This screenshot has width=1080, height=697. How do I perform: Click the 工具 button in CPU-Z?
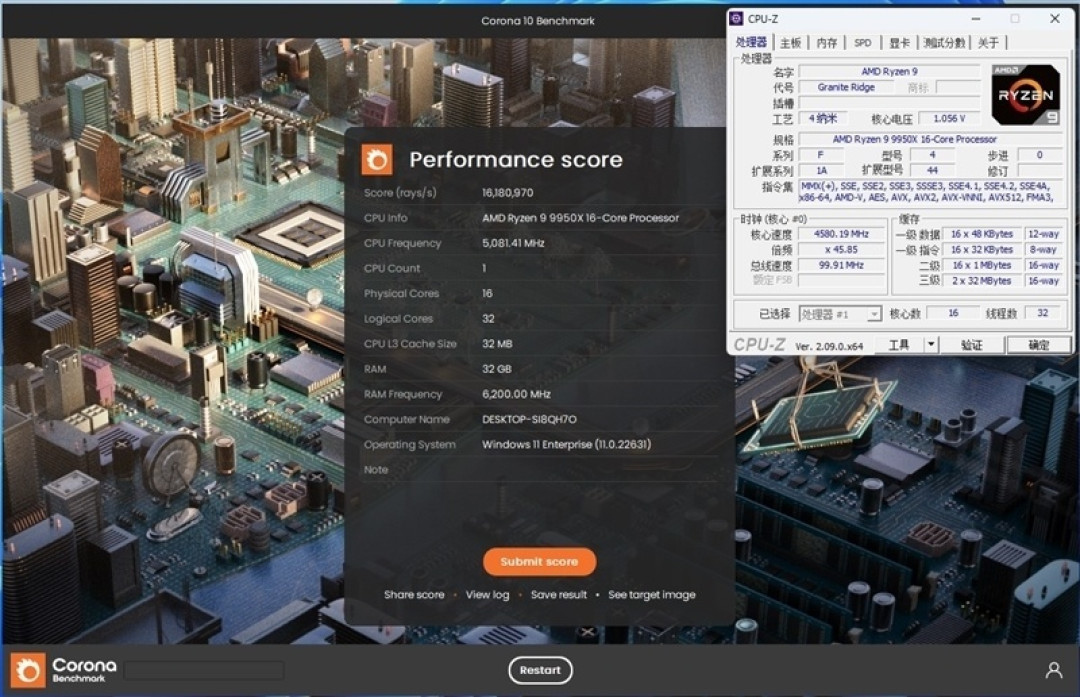pos(899,344)
